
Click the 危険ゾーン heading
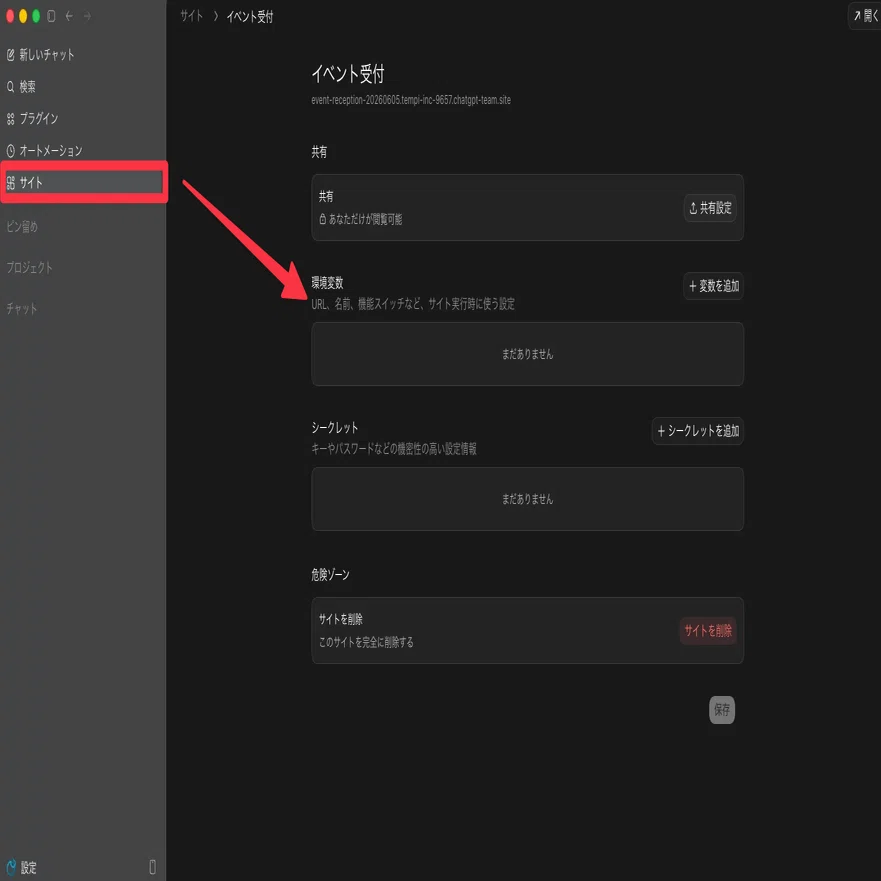click(x=330, y=574)
